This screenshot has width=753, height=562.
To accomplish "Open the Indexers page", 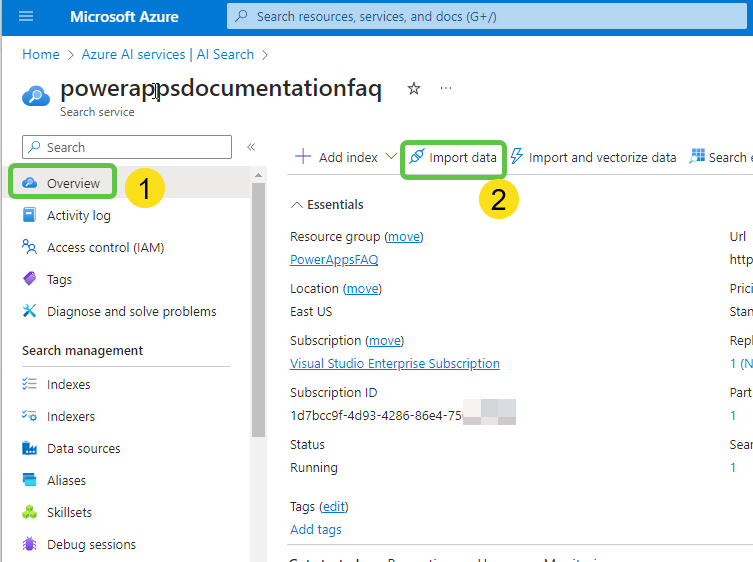I will click(71, 416).
